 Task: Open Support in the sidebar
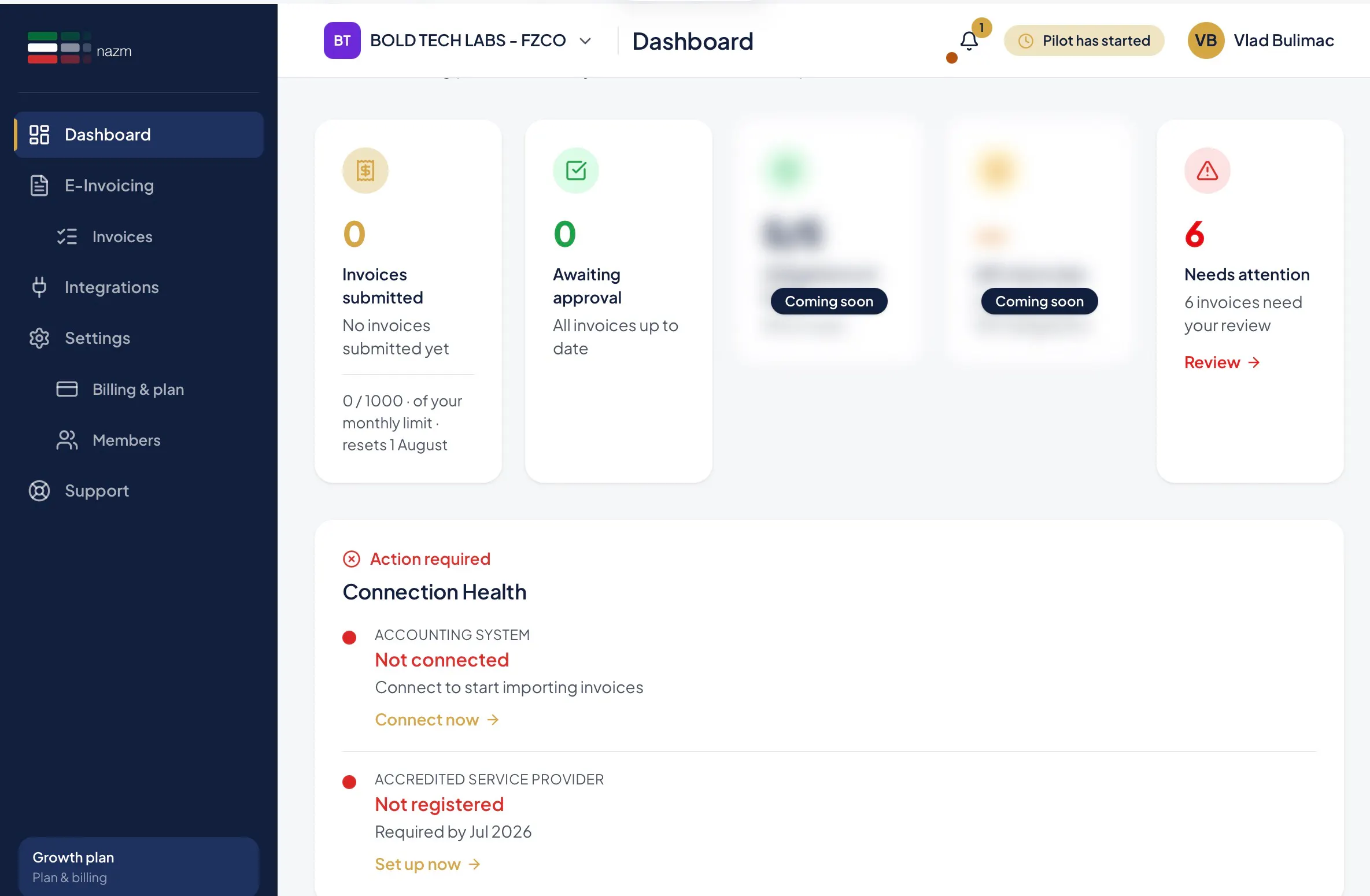(x=139, y=491)
